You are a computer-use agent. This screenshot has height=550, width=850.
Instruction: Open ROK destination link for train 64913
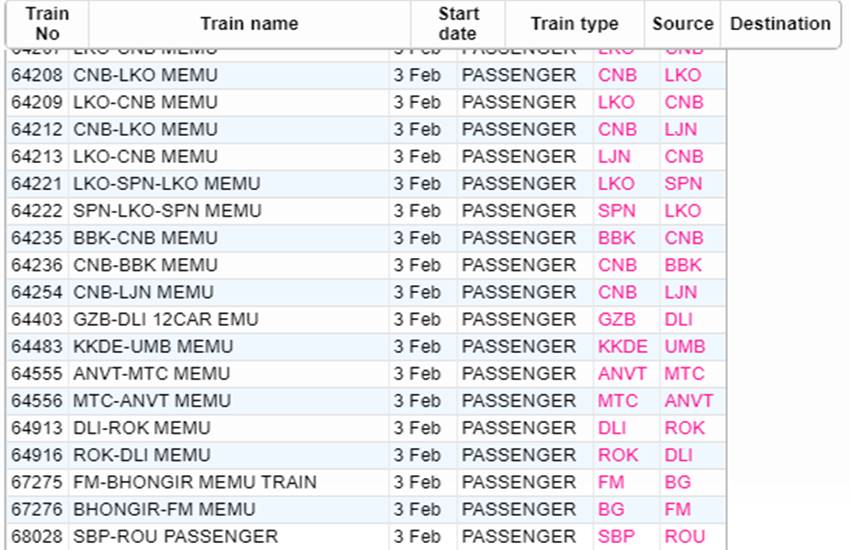(x=685, y=428)
